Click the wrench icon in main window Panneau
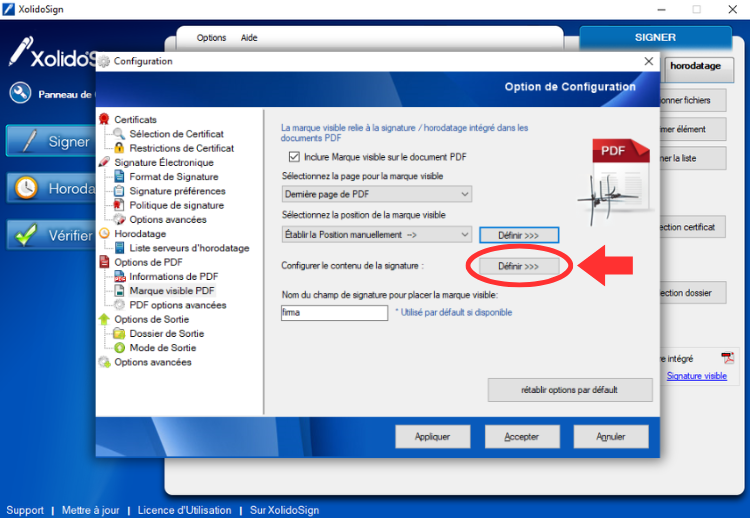750x518 pixels. tap(20, 93)
